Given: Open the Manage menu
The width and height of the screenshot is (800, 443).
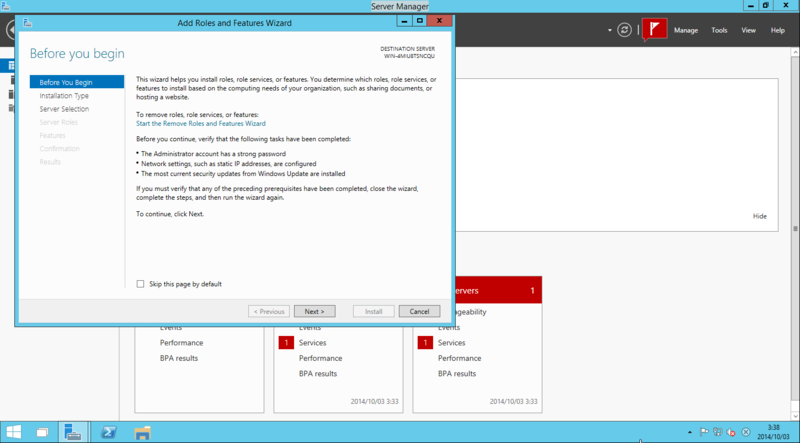Looking at the screenshot, I should (686, 30).
